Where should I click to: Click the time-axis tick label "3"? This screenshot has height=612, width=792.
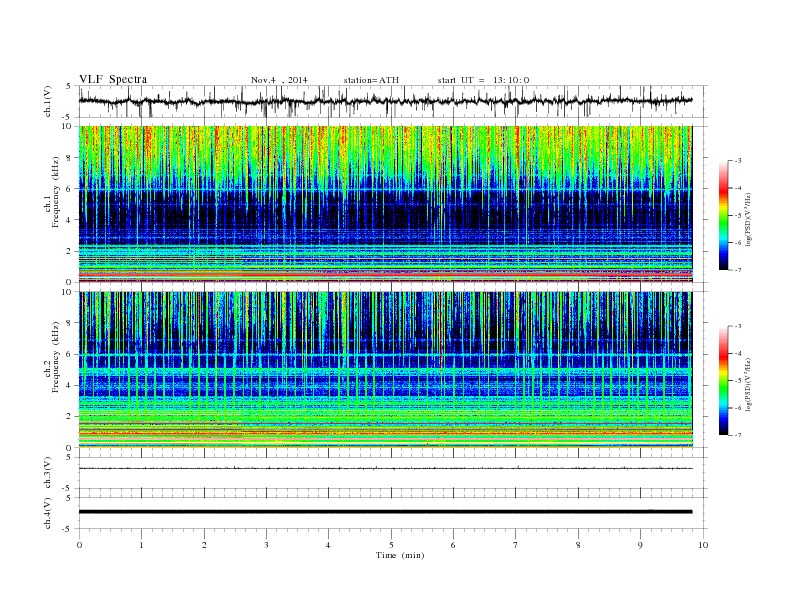[266, 545]
